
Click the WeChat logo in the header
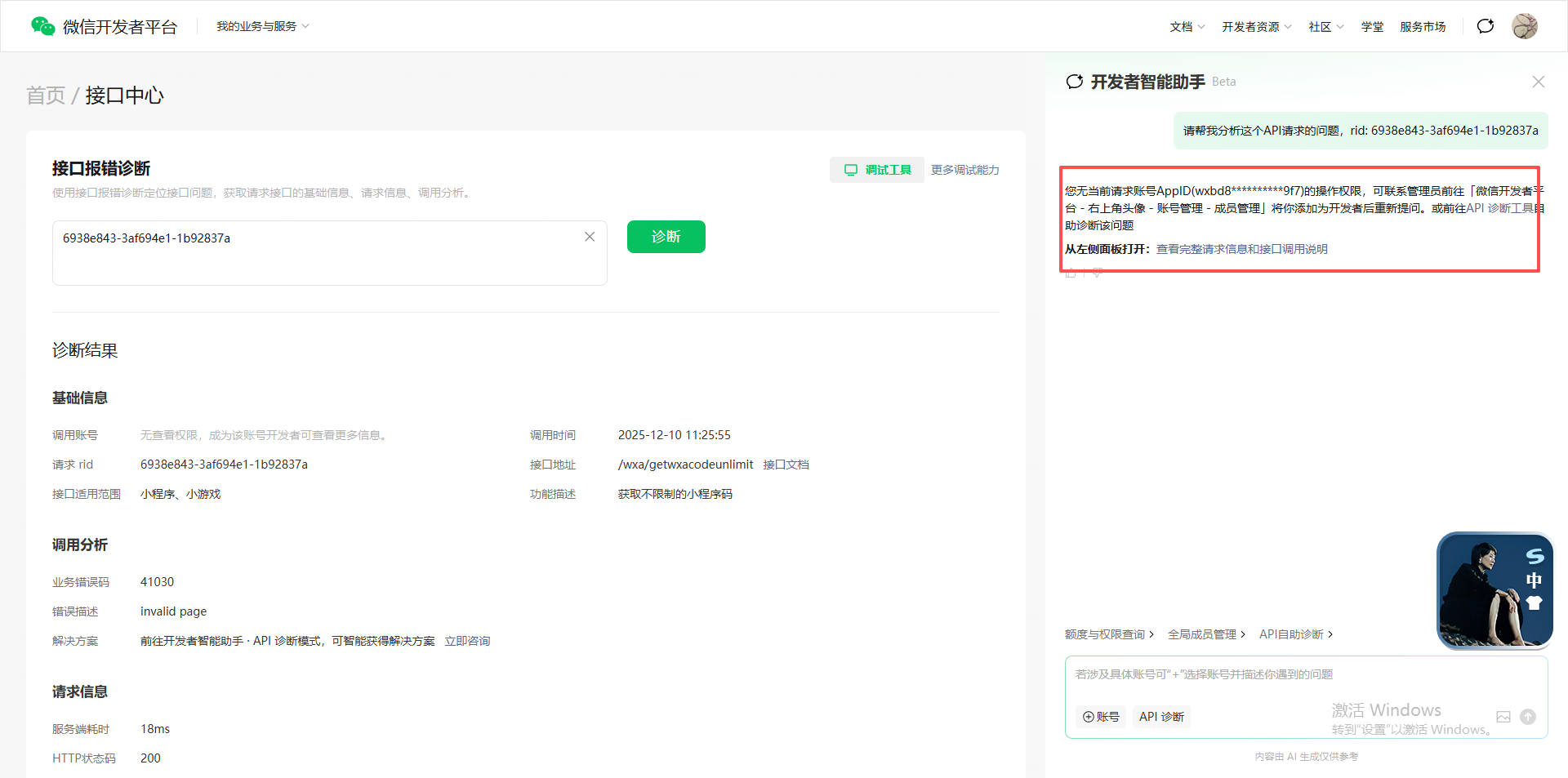coord(42,26)
